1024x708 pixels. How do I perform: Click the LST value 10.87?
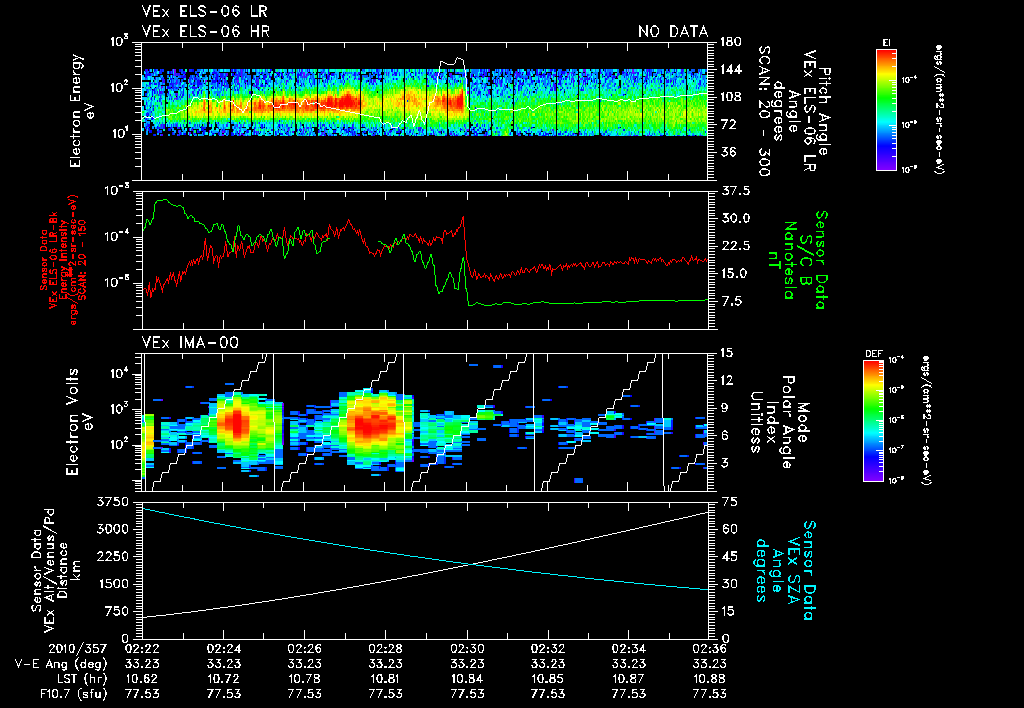point(628,679)
